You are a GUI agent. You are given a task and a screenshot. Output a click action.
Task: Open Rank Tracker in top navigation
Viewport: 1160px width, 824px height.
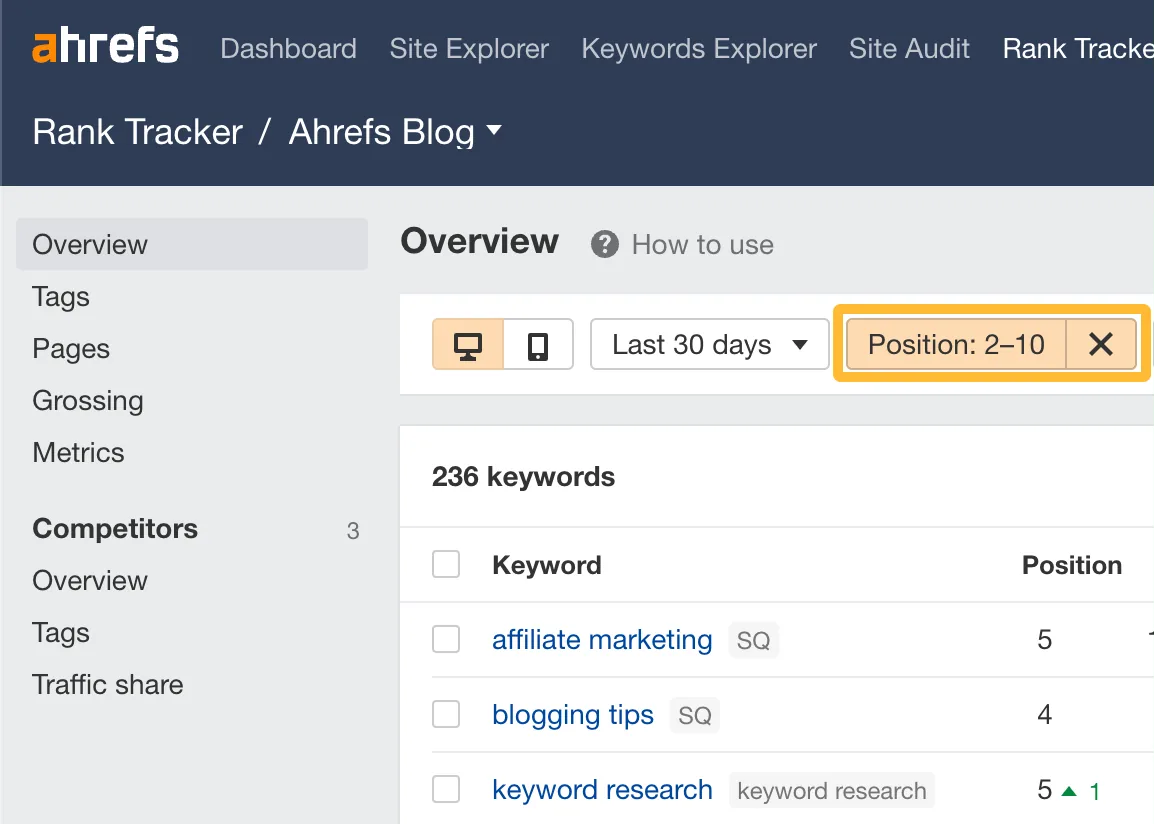tap(1078, 49)
